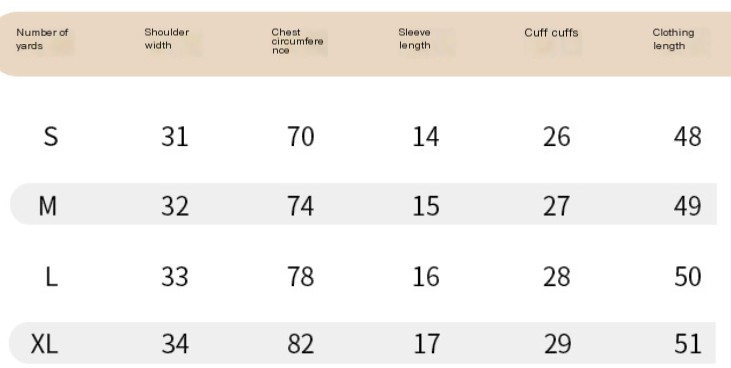
Task: Select chest value 82 for XL
Action: tap(301, 344)
